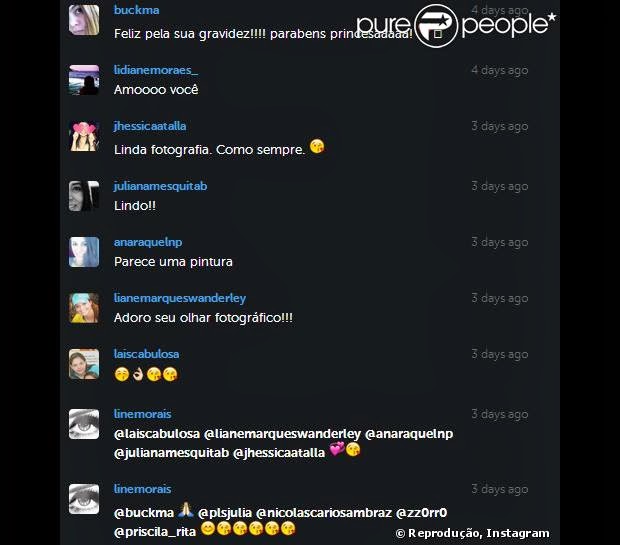This screenshot has height=545, width=620.
Task: Open jhessicaatalla username link
Action: pos(150,126)
